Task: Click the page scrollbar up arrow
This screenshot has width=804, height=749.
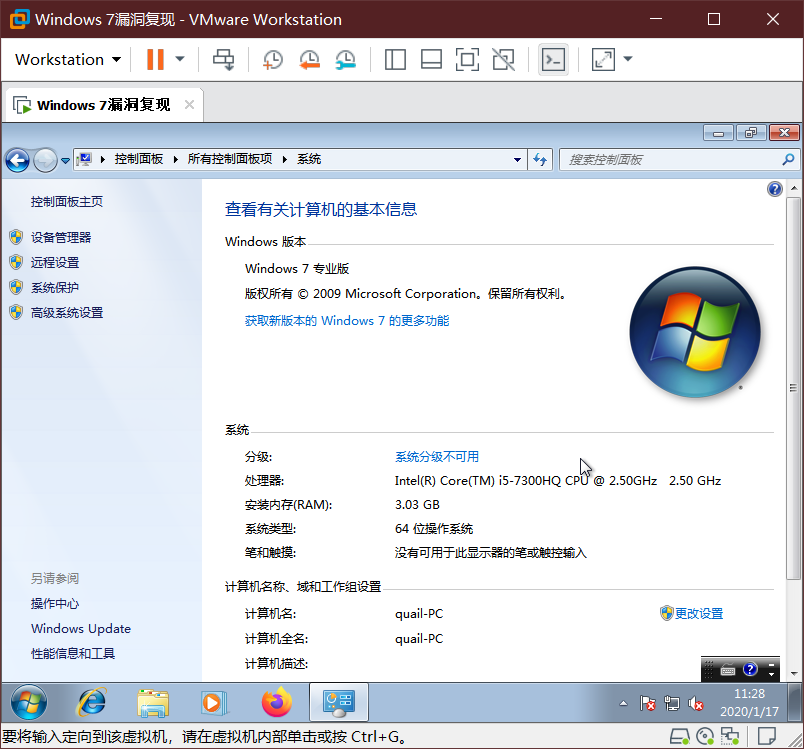Action: [x=794, y=188]
